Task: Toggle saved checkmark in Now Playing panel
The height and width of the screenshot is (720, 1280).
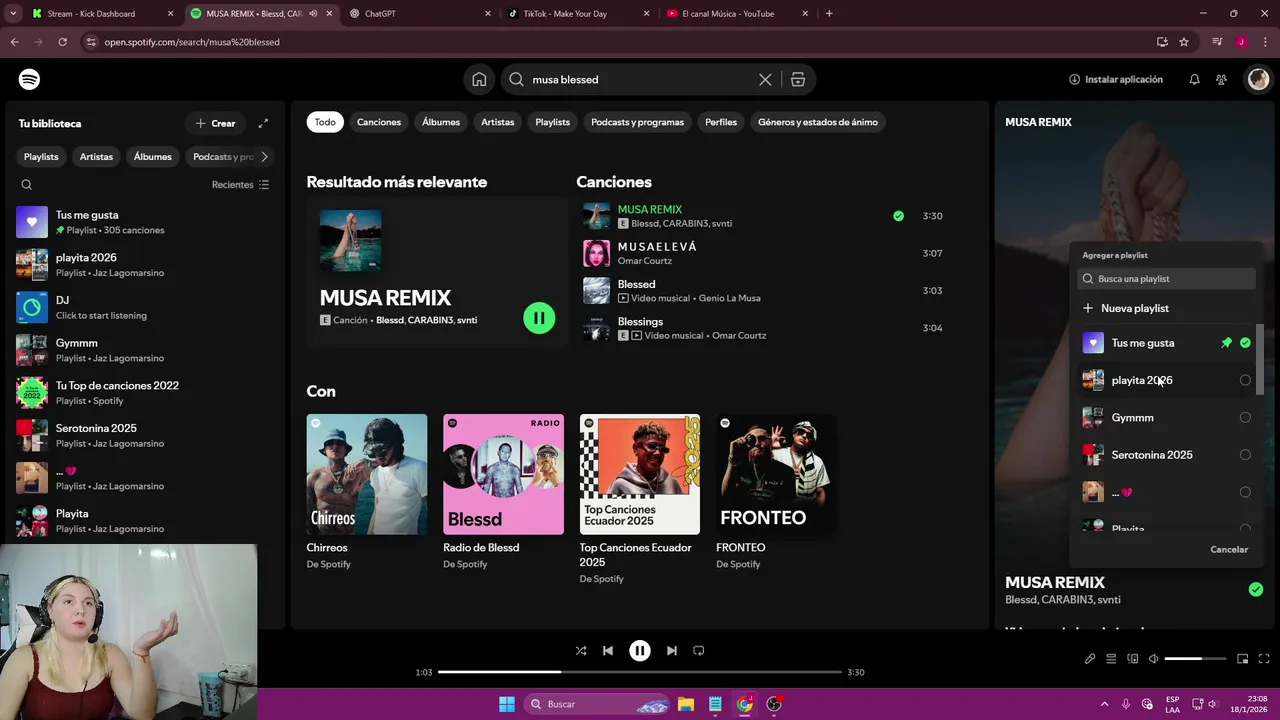Action: 1255,589
